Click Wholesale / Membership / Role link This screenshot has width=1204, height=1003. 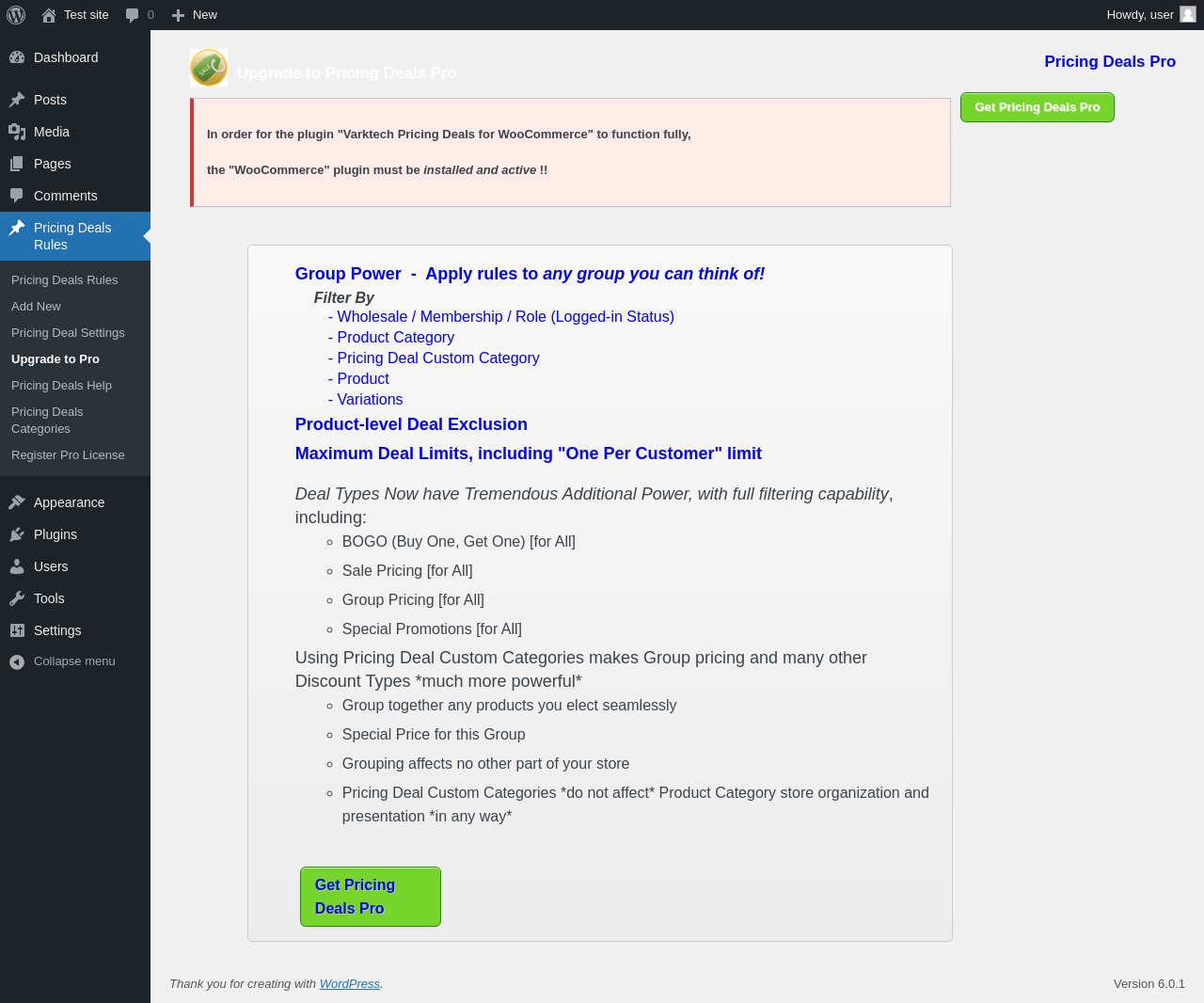click(501, 317)
